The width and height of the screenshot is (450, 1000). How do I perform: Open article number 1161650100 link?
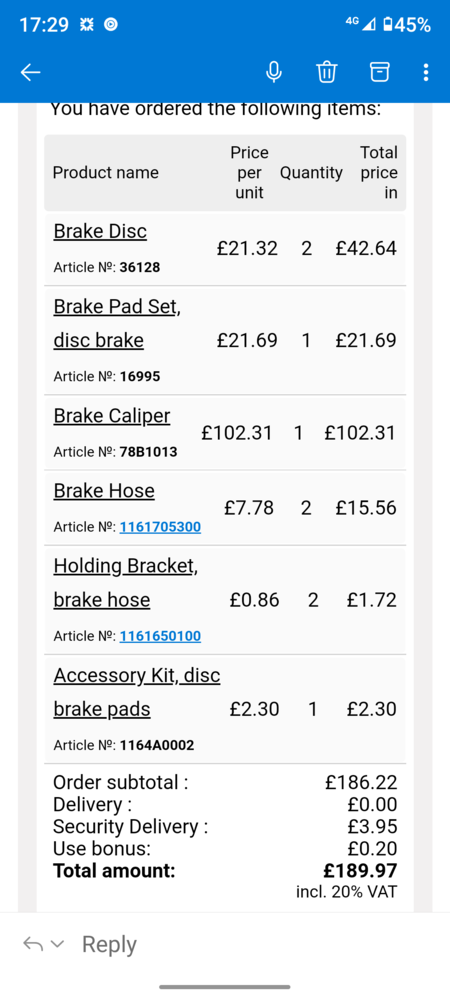coord(160,636)
